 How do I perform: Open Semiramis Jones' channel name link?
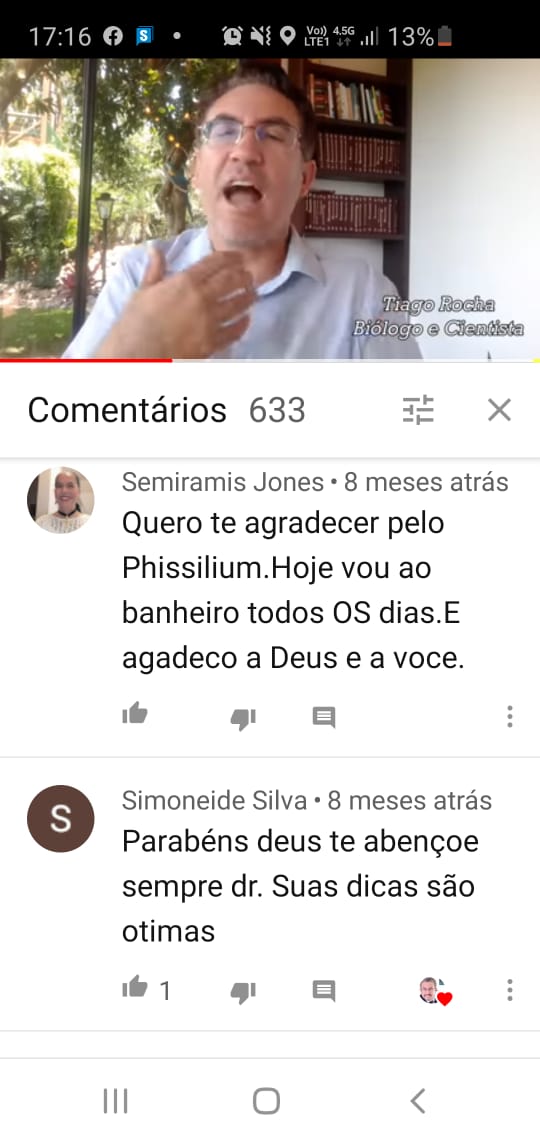tap(222, 482)
